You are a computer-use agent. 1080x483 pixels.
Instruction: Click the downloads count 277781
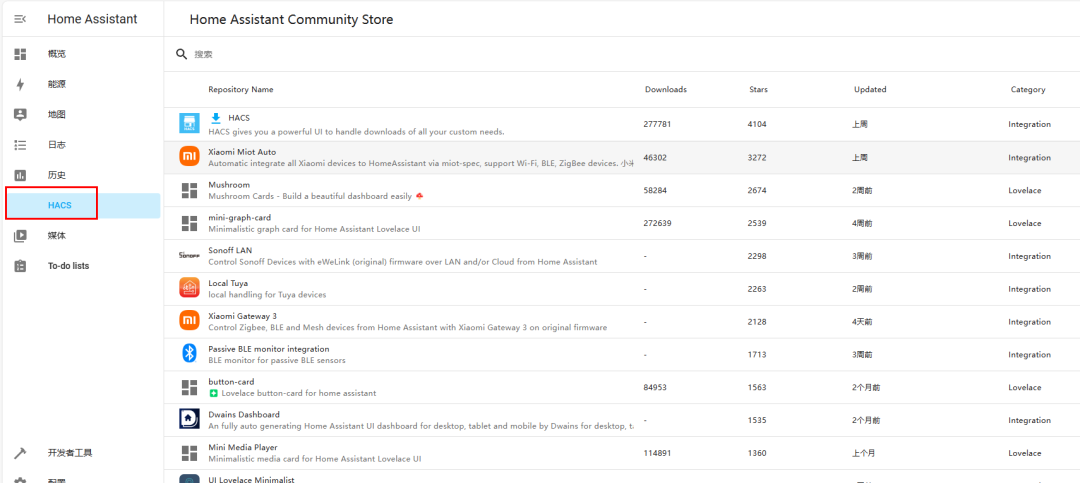click(x=657, y=125)
